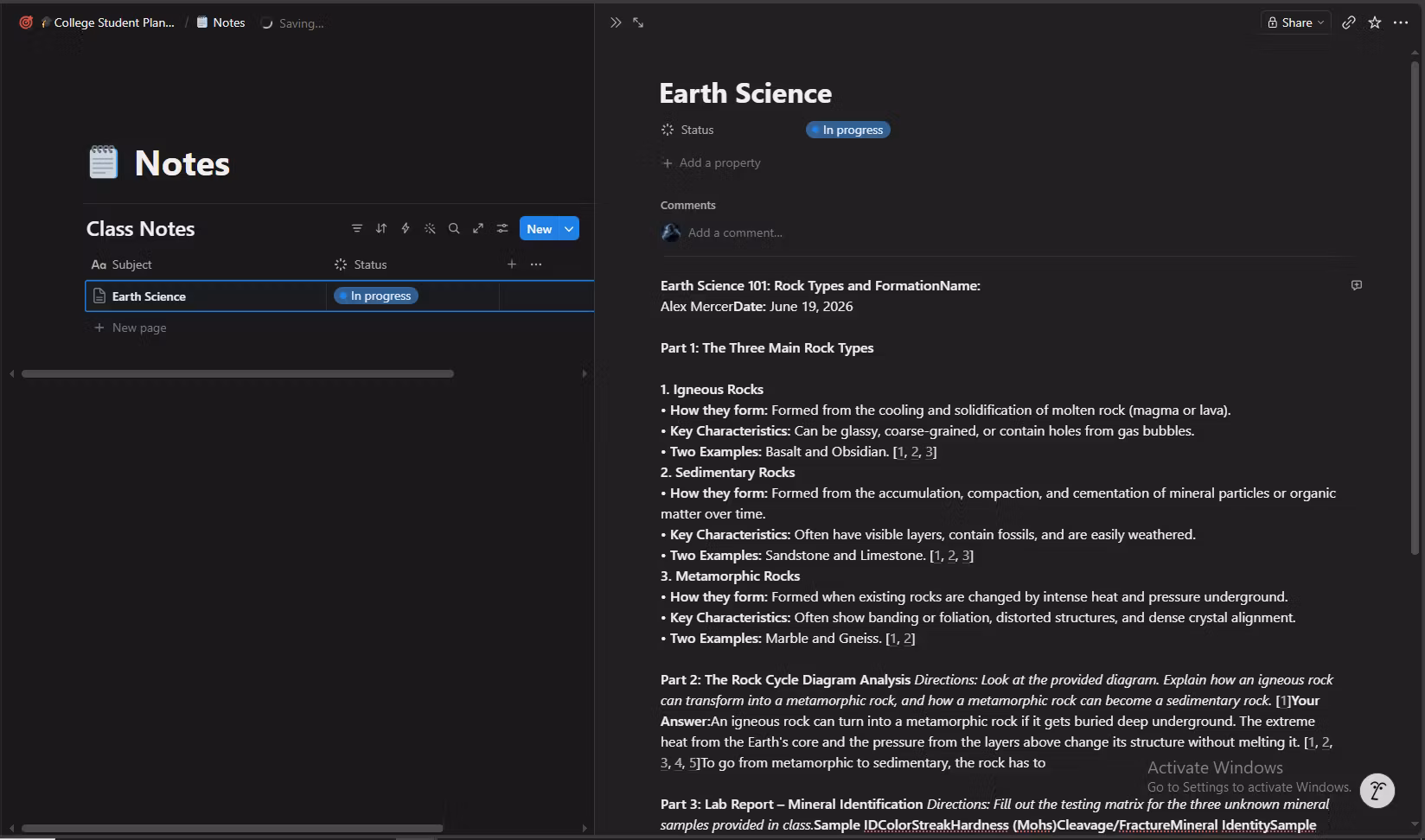Search the Class Notes database

coord(454,228)
